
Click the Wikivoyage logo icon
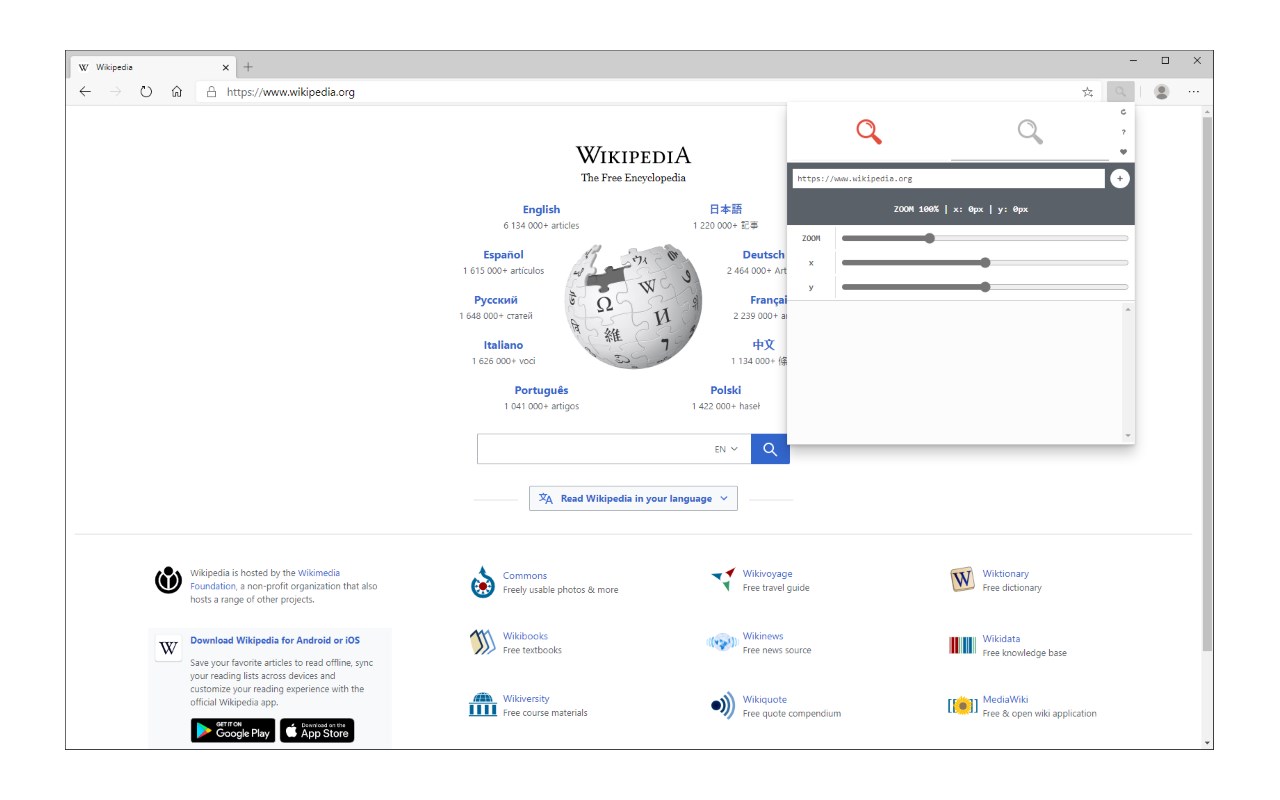[723, 580]
